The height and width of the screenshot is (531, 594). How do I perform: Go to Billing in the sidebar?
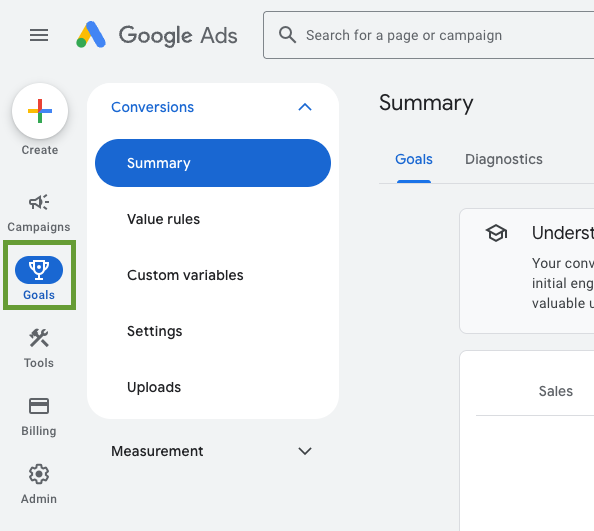(39, 417)
